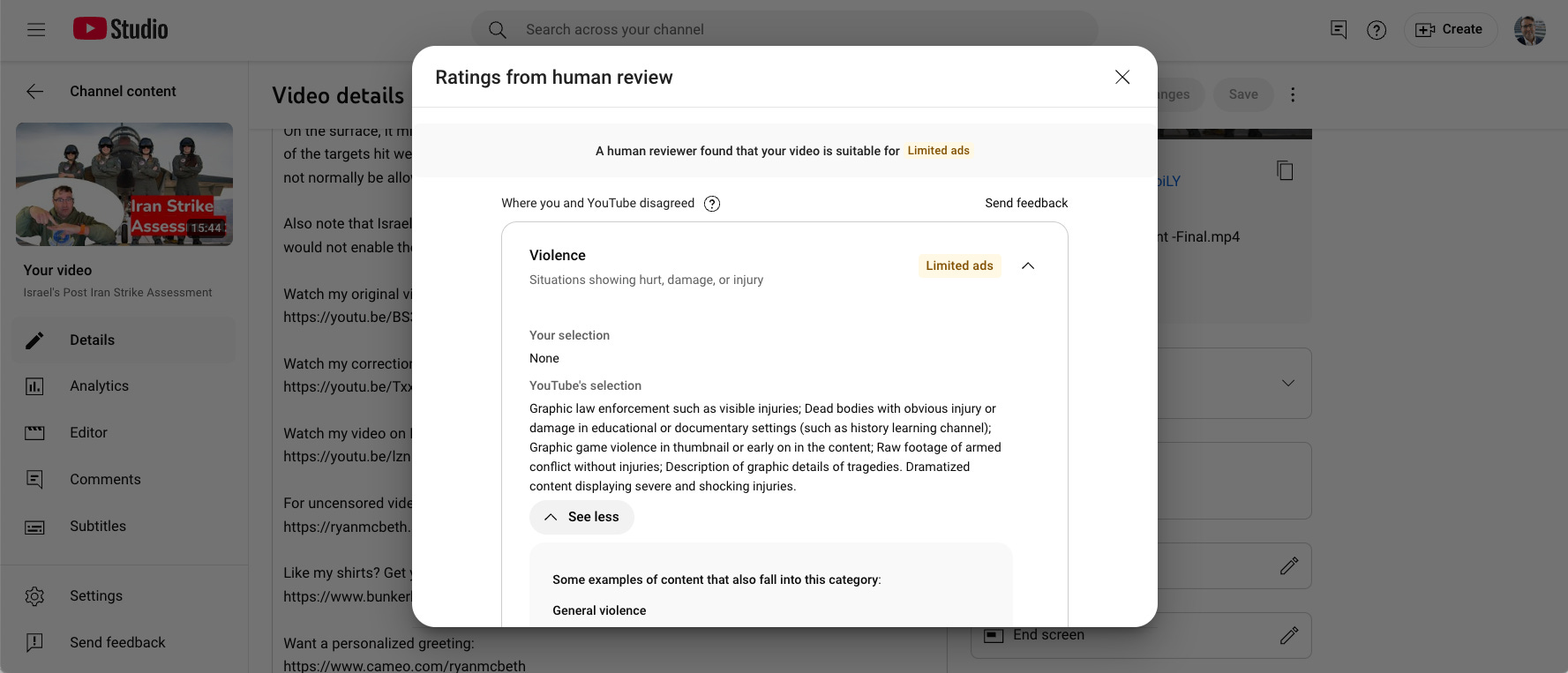
Task: Click the sidebar feedback exclamation icon
Action: point(34,643)
